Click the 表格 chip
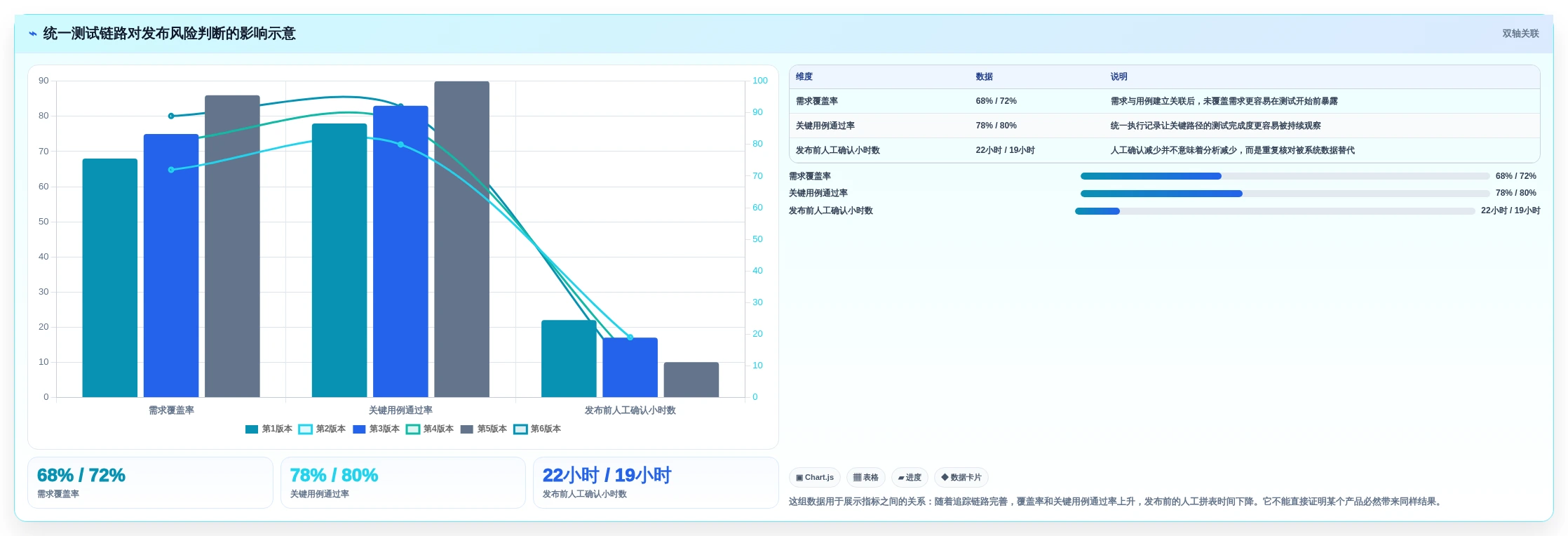Screen dimensions: 1568x536 click(x=865, y=478)
